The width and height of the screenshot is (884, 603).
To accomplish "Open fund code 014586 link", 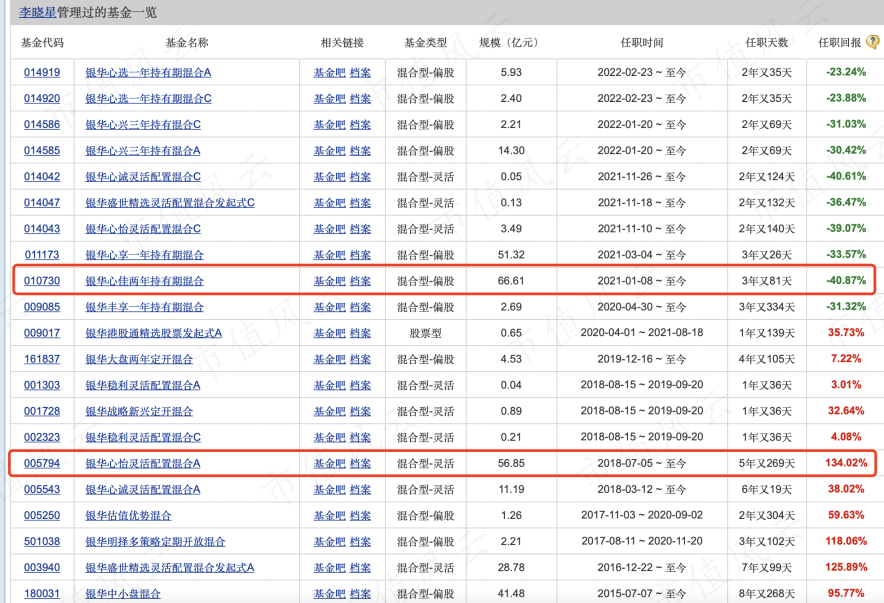I will tap(42, 125).
